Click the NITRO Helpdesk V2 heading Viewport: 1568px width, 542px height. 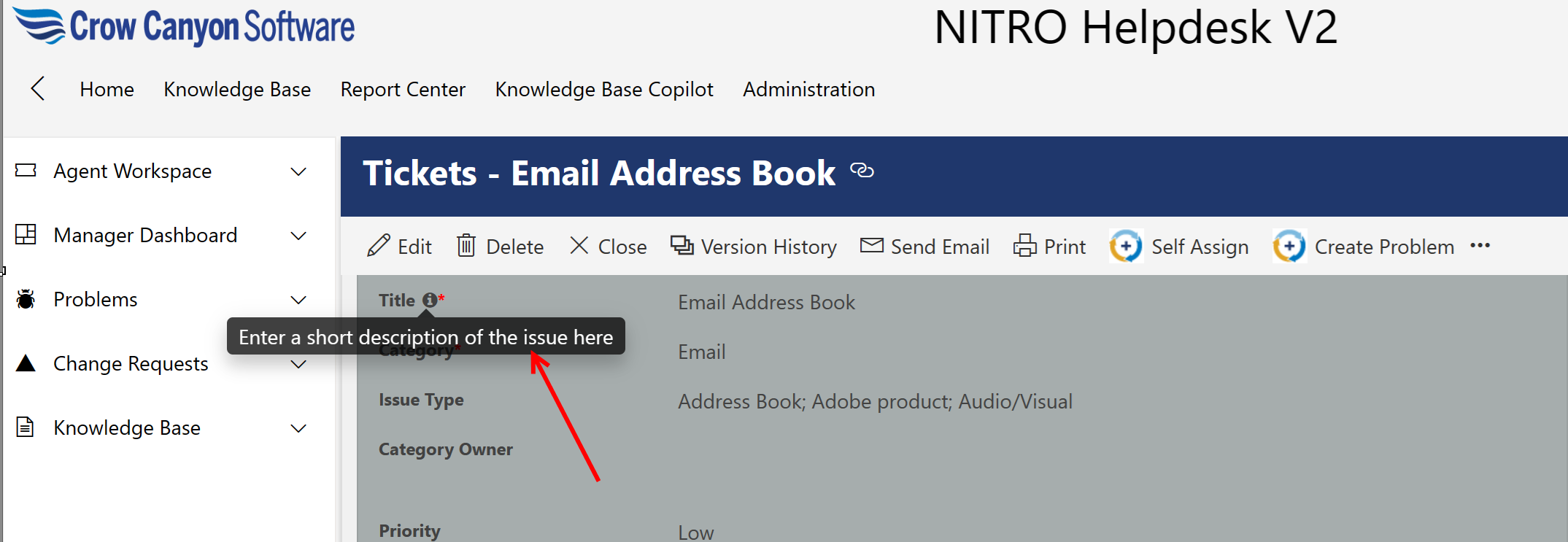click(x=1136, y=28)
